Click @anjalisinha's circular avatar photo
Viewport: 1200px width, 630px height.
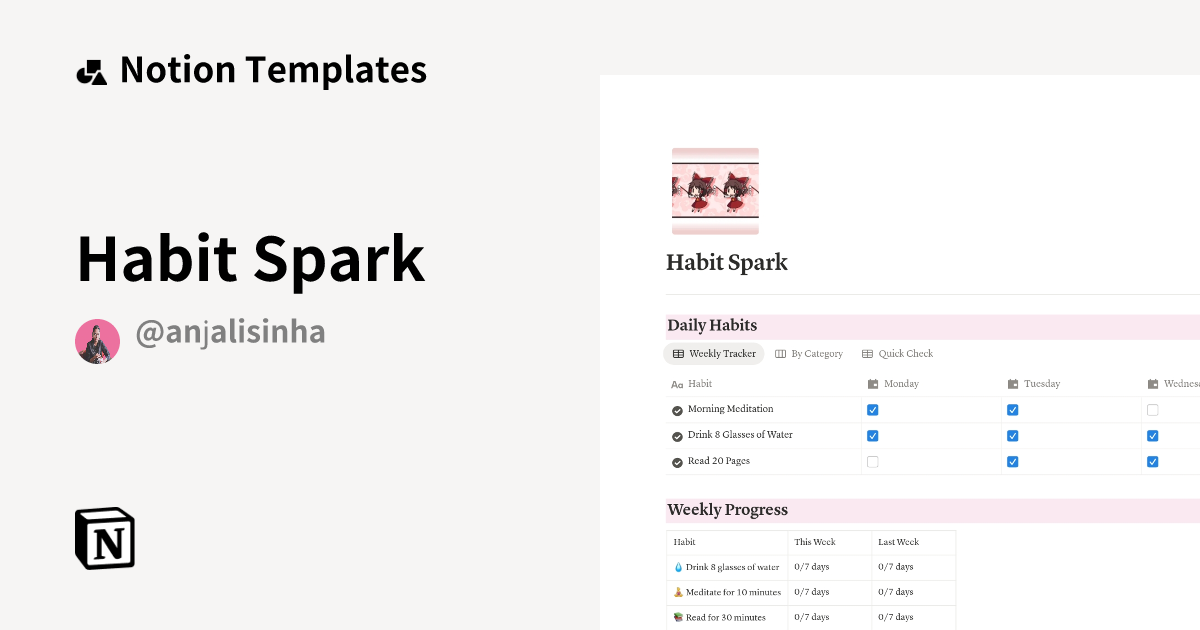[97, 341]
